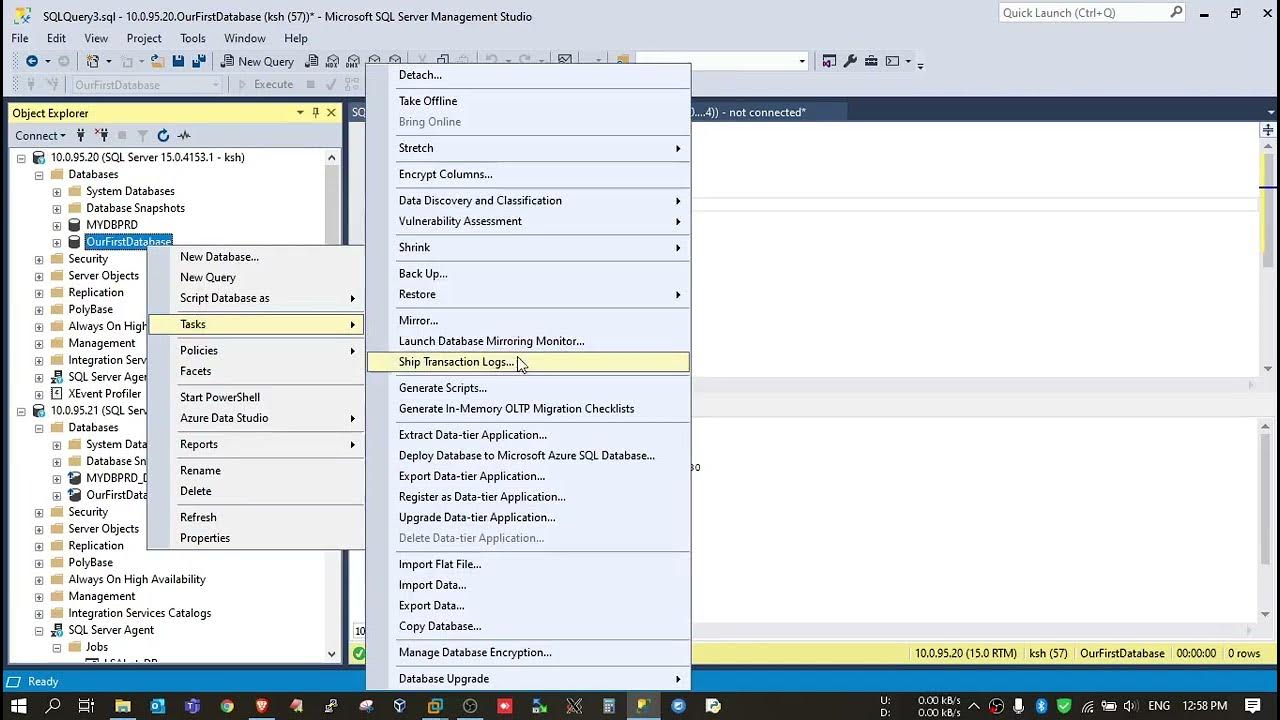The width and height of the screenshot is (1280, 720).
Task: Open the Connect dropdown in Object Explorer
Action: tap(40, 135)
